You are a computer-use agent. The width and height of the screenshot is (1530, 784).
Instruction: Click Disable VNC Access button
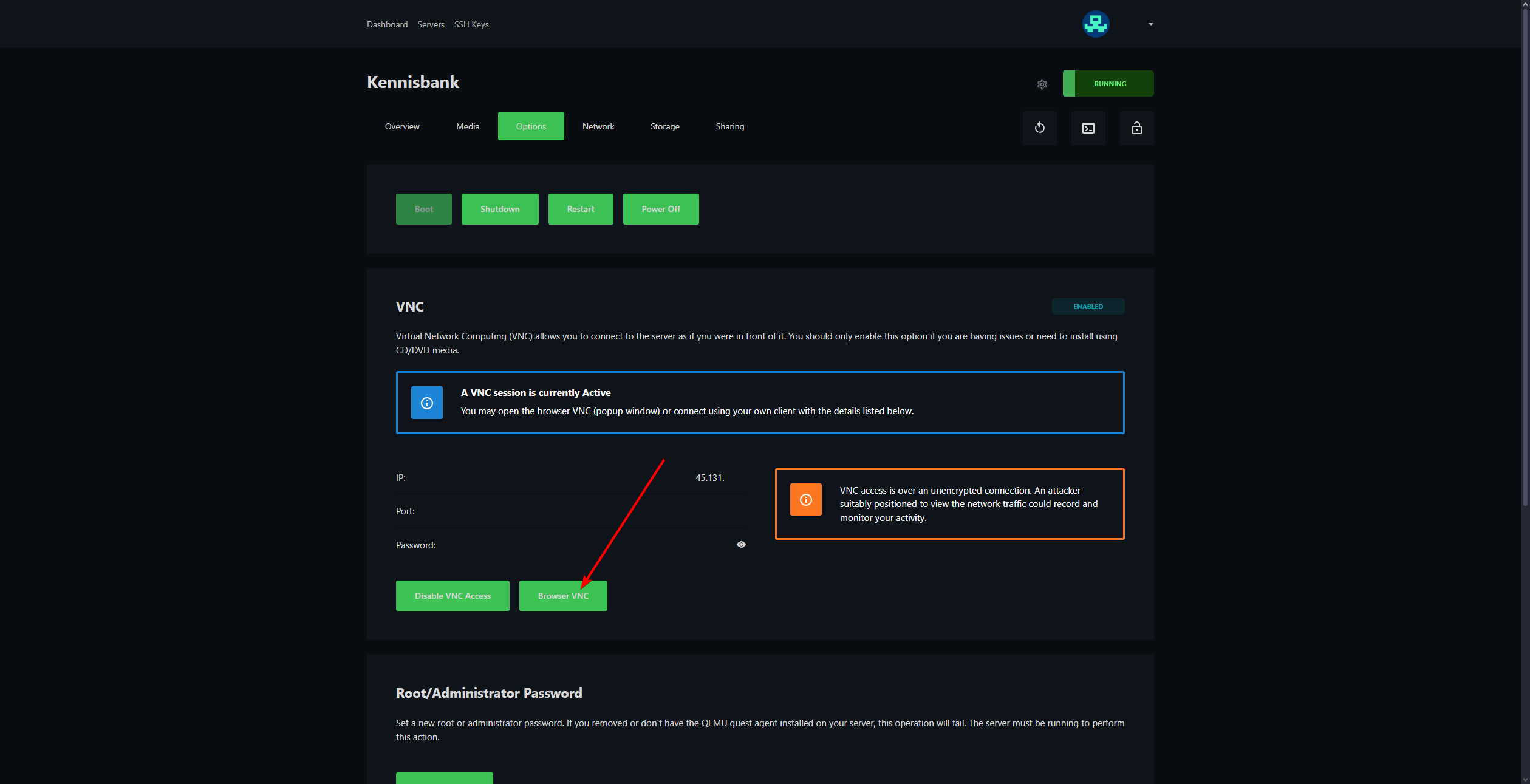(453, 596)
